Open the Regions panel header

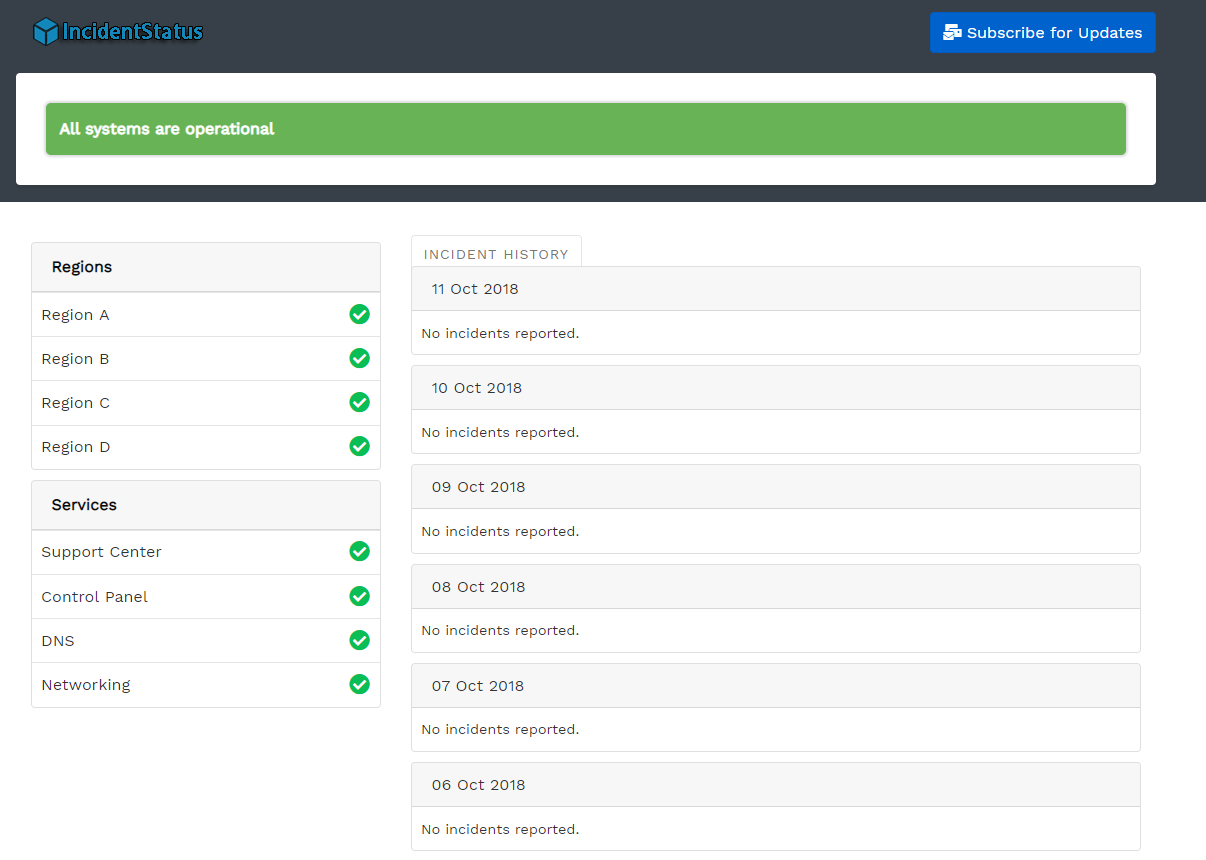point(81,267)
